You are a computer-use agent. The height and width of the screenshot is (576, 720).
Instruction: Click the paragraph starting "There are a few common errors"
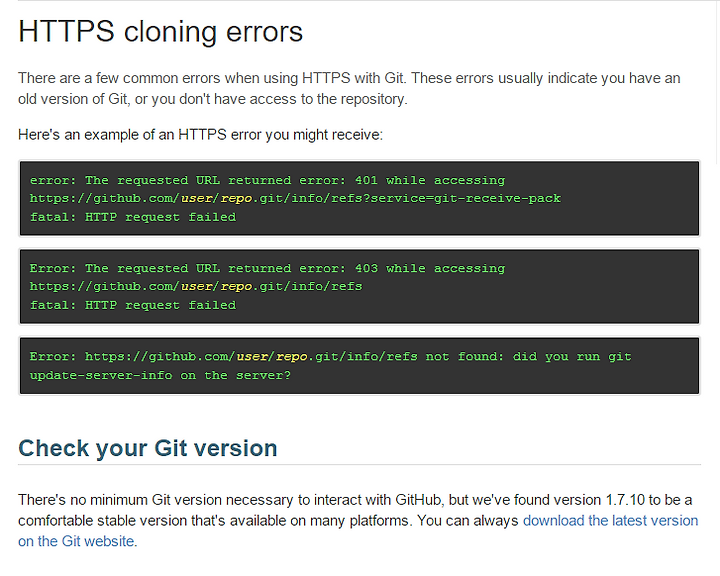click(x=349, y=88)
